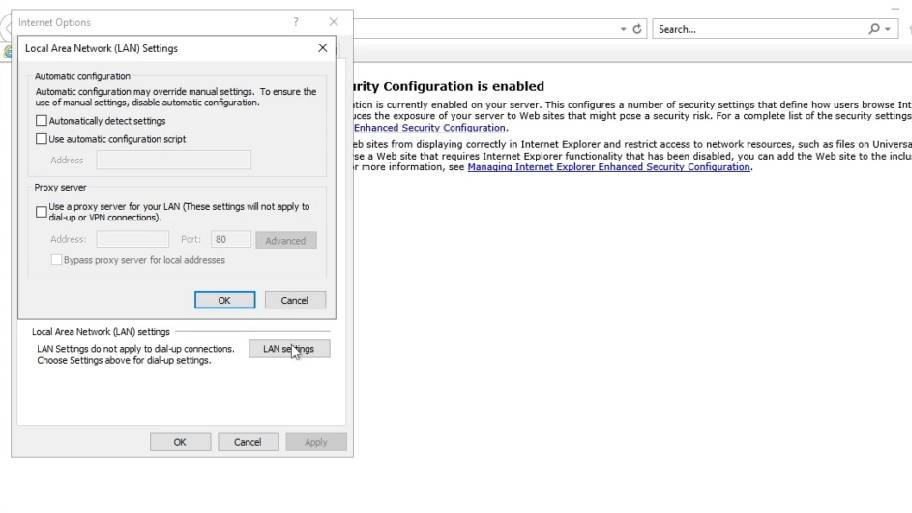Click Cancel in Internet Options dialog

point(248,442)
